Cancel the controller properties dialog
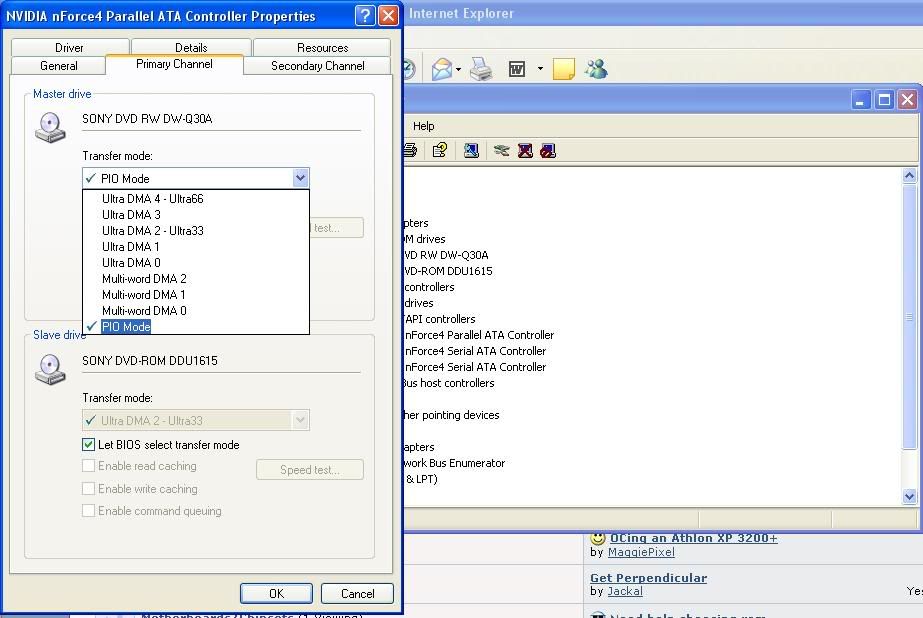The width and height of the screenshot is (923, 618). click(357, 593)
